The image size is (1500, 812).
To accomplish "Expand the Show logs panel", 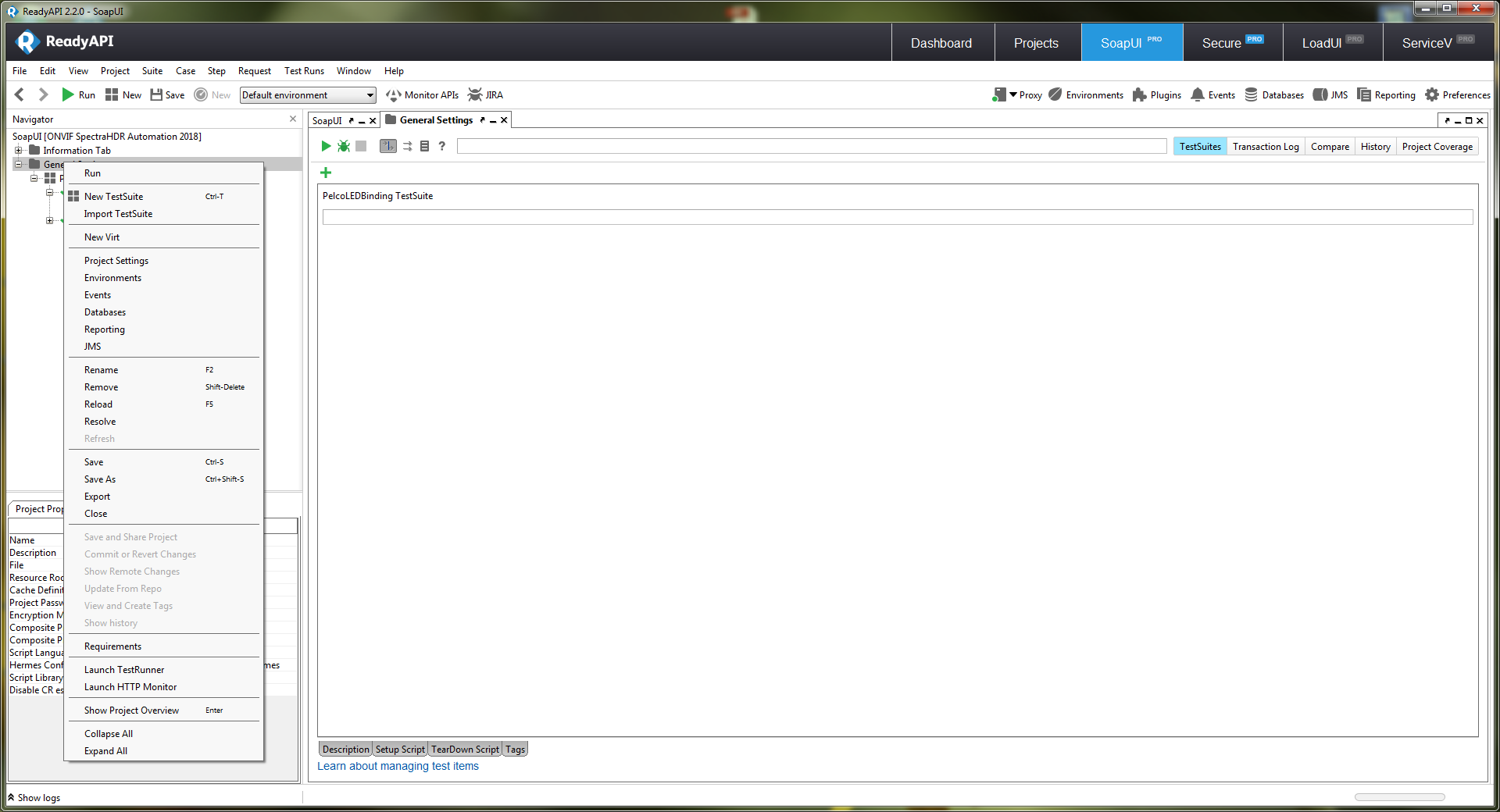I will (x=34, y=798).
